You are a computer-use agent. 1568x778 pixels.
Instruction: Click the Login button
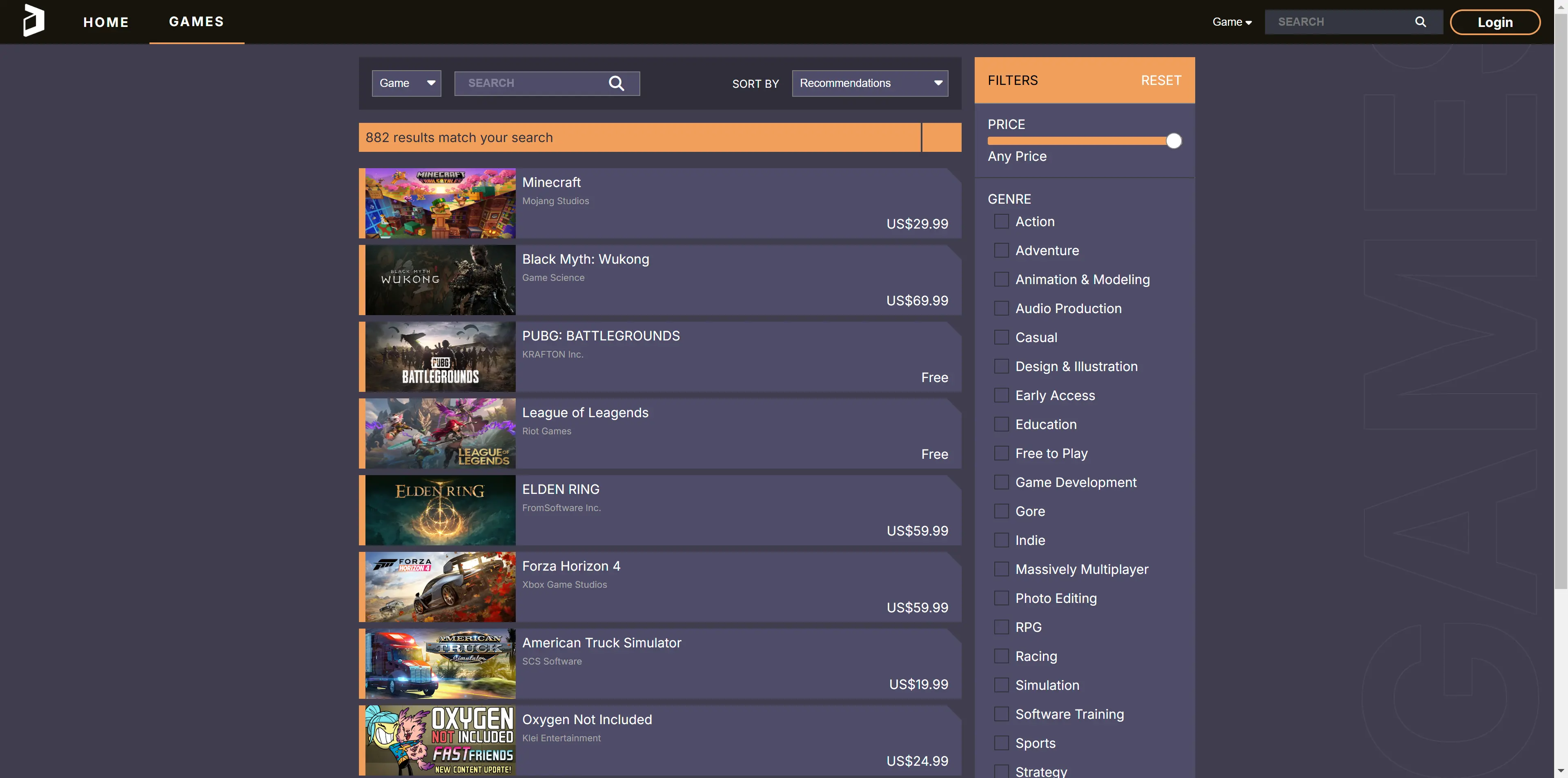(x=1495, y=22)
